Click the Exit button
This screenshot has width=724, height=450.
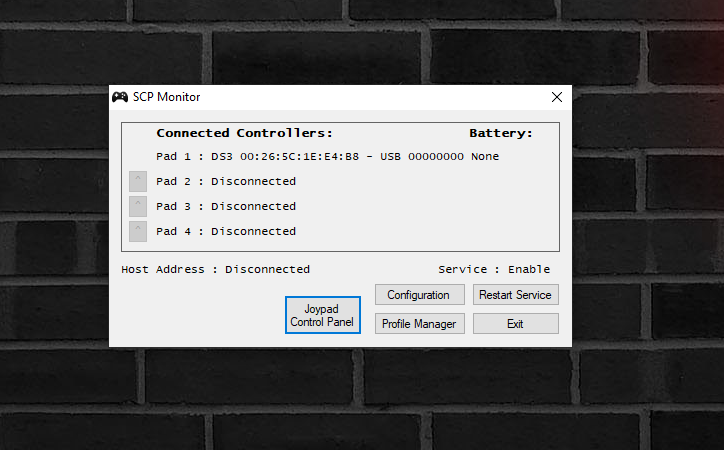(x=515, y=324)
